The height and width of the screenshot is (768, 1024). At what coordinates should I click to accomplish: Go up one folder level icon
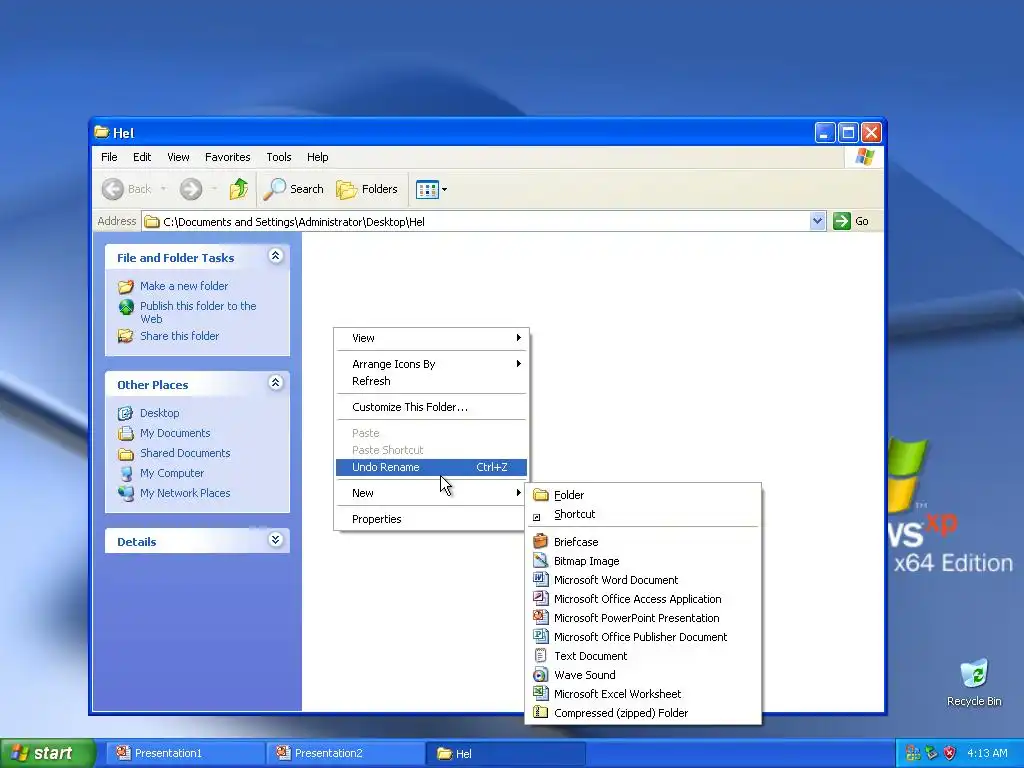pos(238,189)
